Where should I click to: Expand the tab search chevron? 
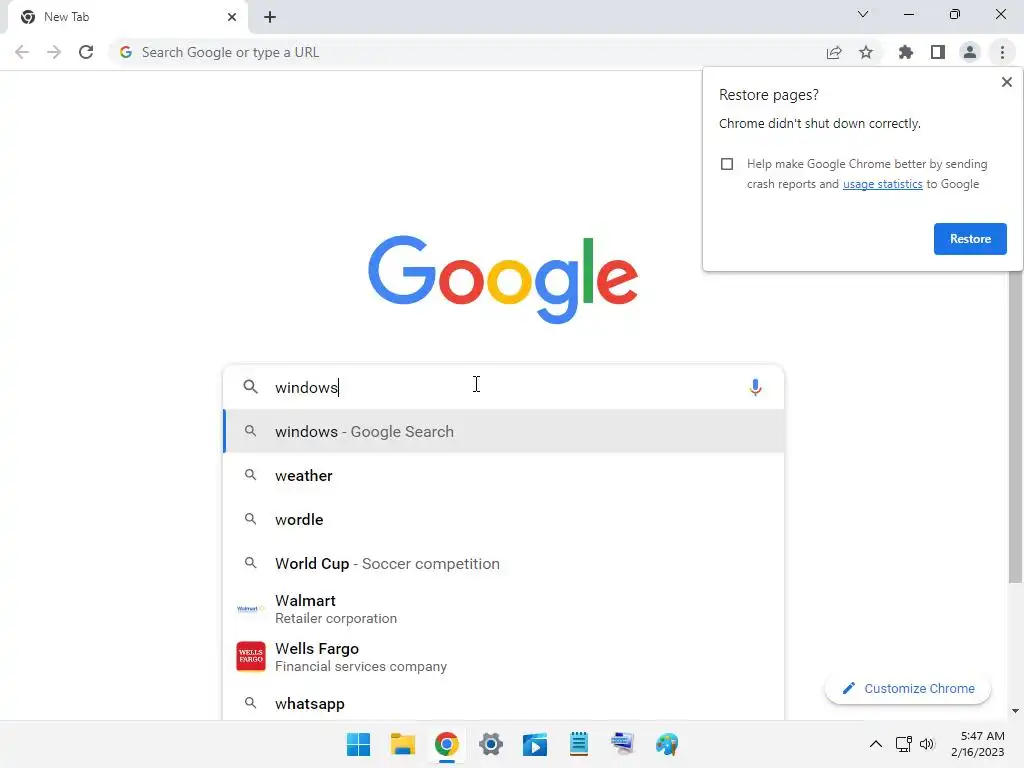pos(863,14)
